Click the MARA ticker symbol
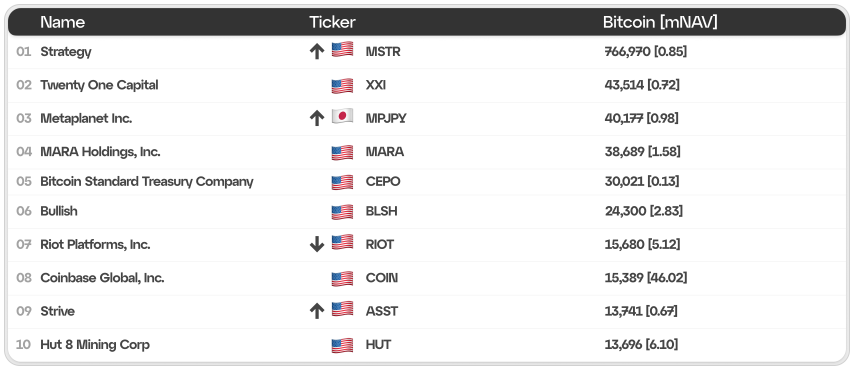The image size is (854, 370). (x=385, y=151)
